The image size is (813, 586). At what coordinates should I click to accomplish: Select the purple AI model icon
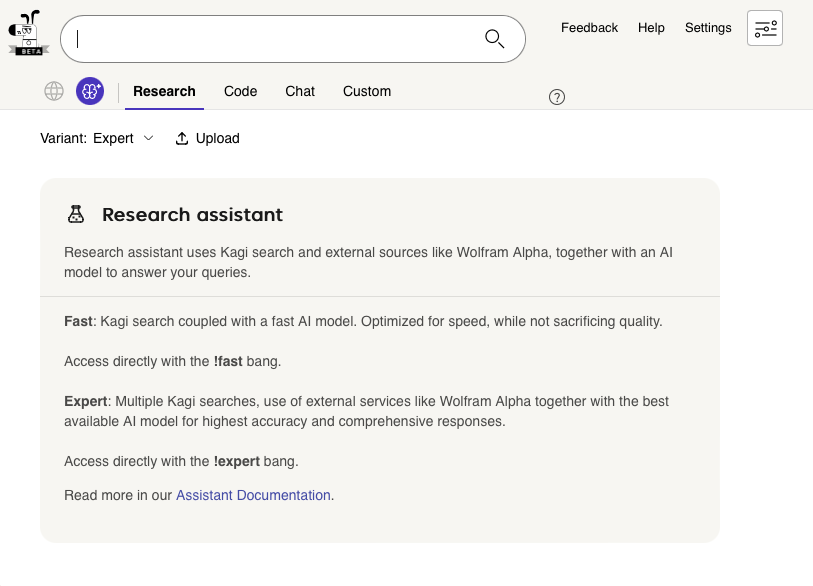click(x=90, y=91)
